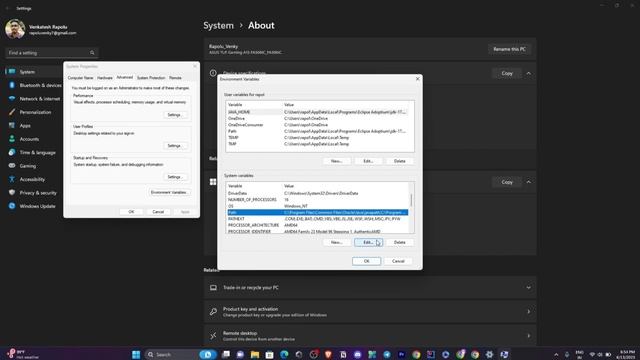Screen dimensions: 640x360
Task: Select JAVA_HOME row in User variables
Action: 317,112
